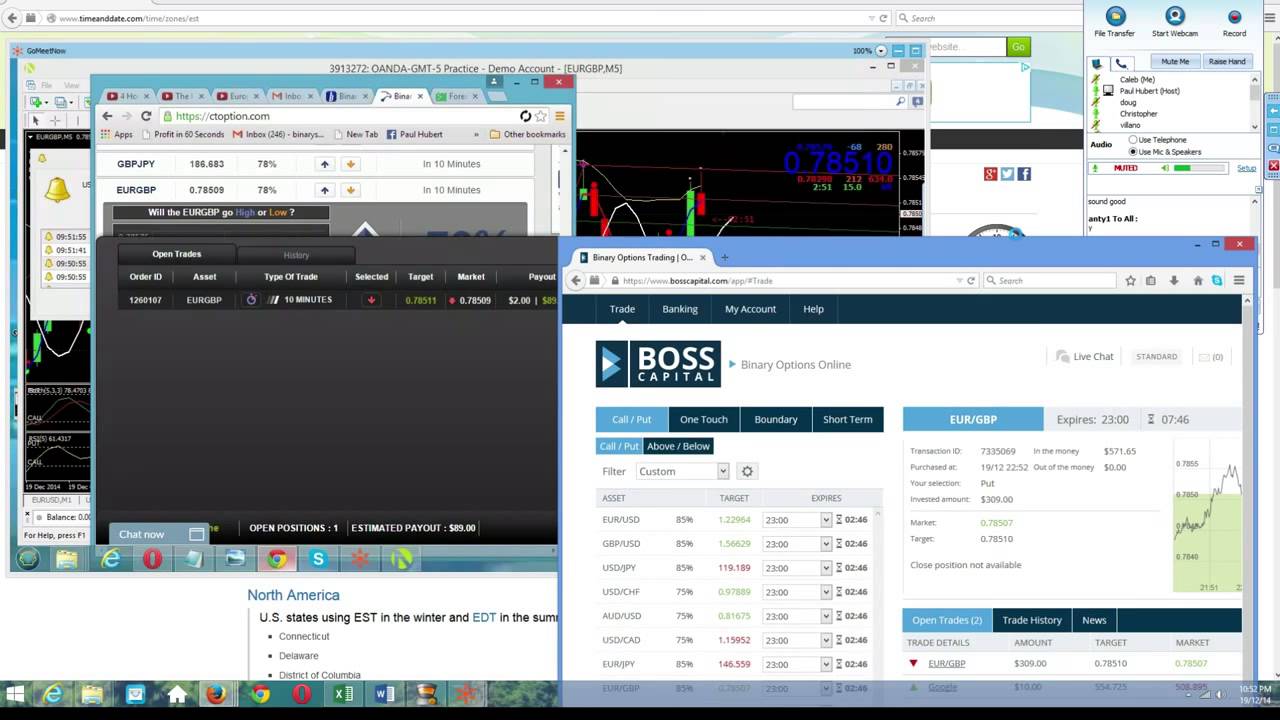Screen dimensions: 1280x720
Task: Select the One Touch option type tab
Action: coord(704,419)
